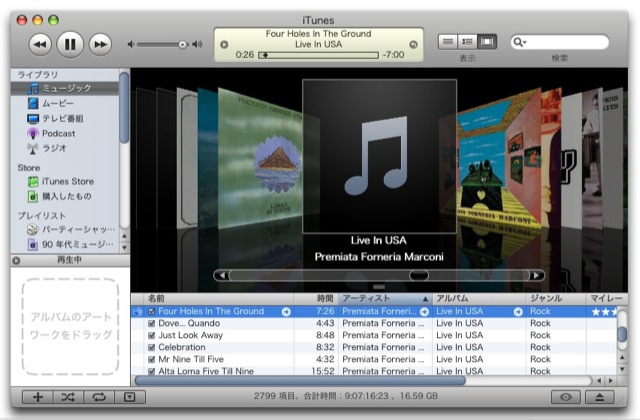Sort by ジャンル column header
Viewport: 640px width, 420px height.
point(556,298)
